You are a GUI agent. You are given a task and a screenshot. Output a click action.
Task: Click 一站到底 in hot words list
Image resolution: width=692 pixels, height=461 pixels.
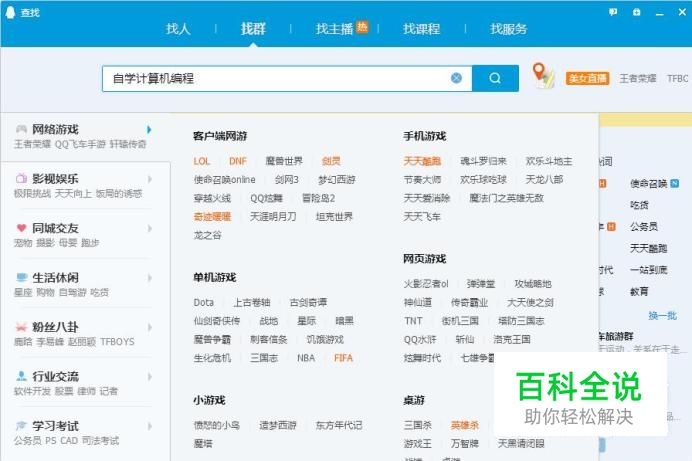[x=648, y=270]
